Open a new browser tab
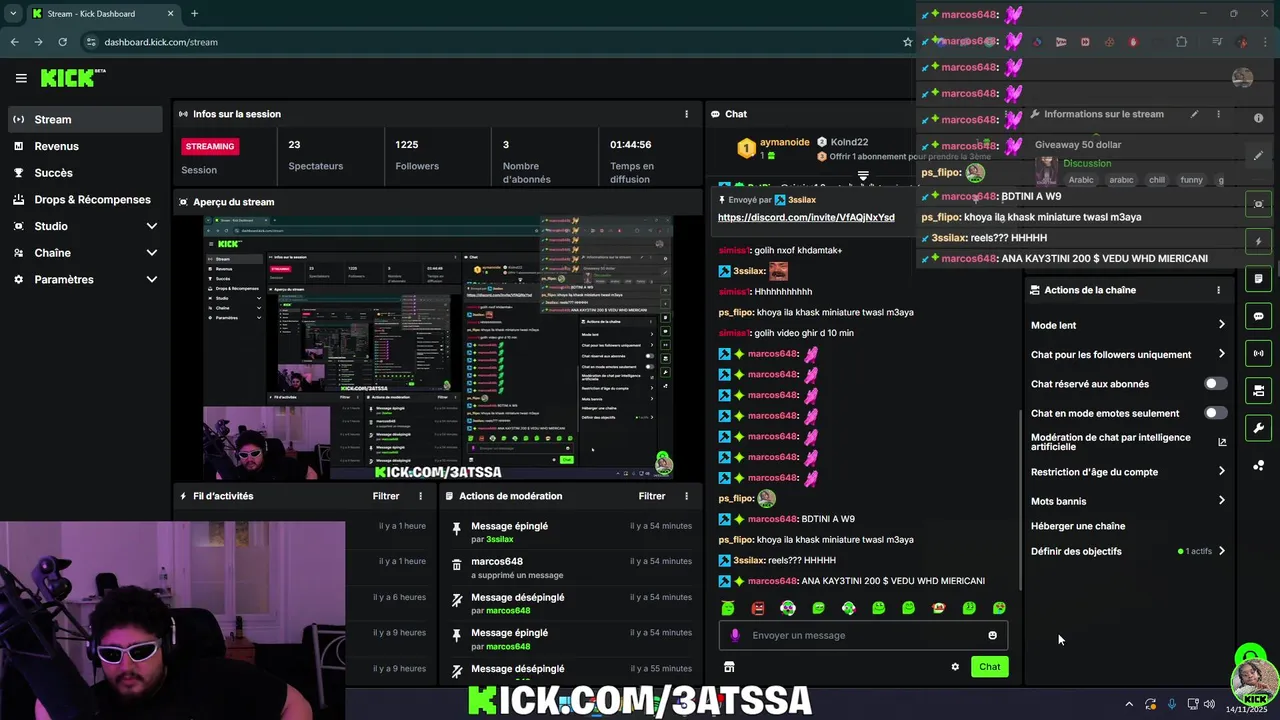The image size is (1280, 720). (x=194, y=14)
